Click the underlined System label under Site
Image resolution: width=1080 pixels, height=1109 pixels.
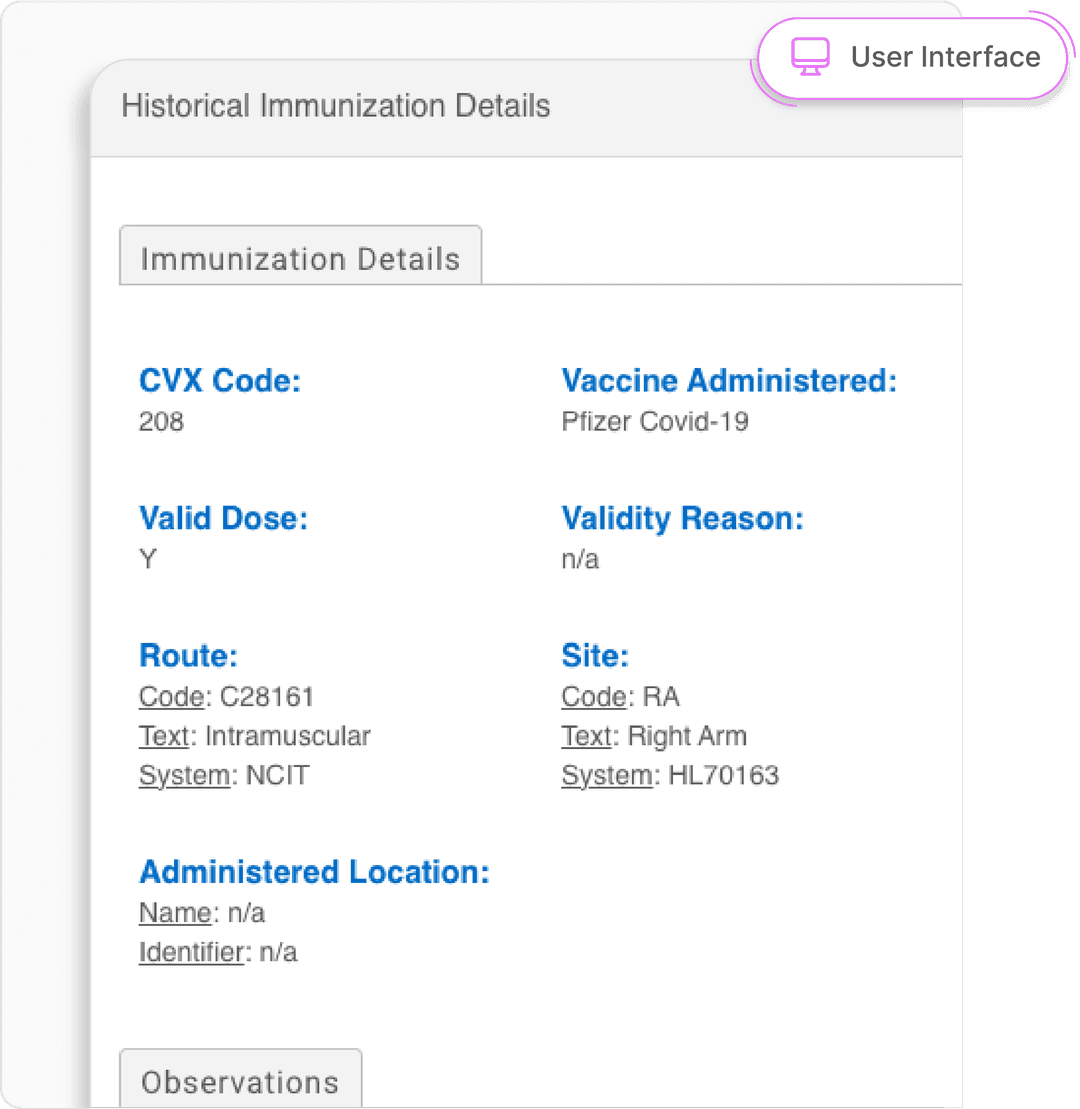[x=607, y=776]
